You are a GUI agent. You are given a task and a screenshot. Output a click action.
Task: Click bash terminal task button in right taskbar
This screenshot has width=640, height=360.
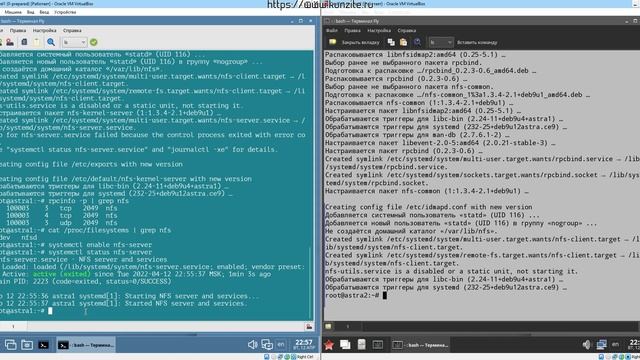pyautogui.click(x=420, y=345)
